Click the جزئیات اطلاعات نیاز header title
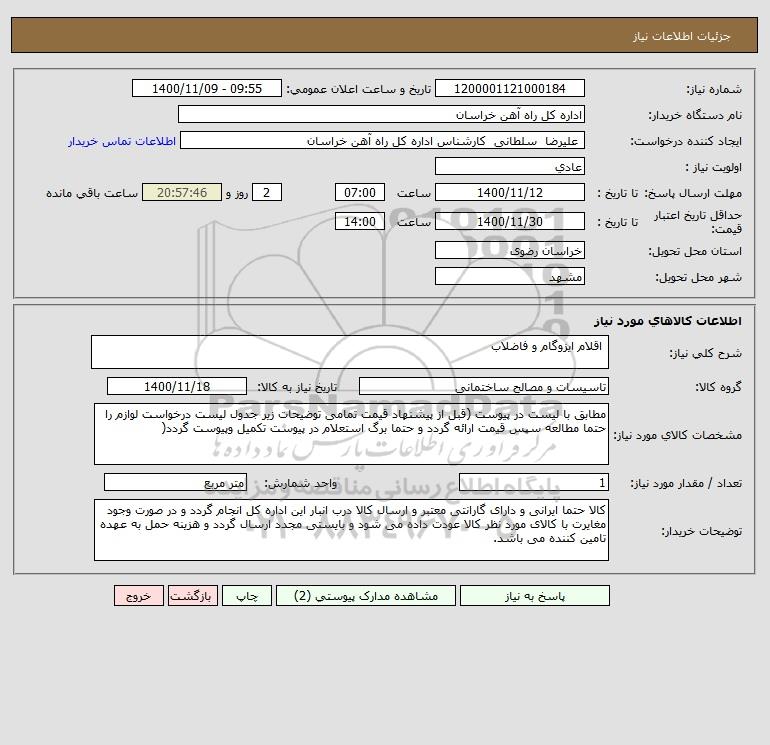770x745 pixels. click(x=682, y=36)
